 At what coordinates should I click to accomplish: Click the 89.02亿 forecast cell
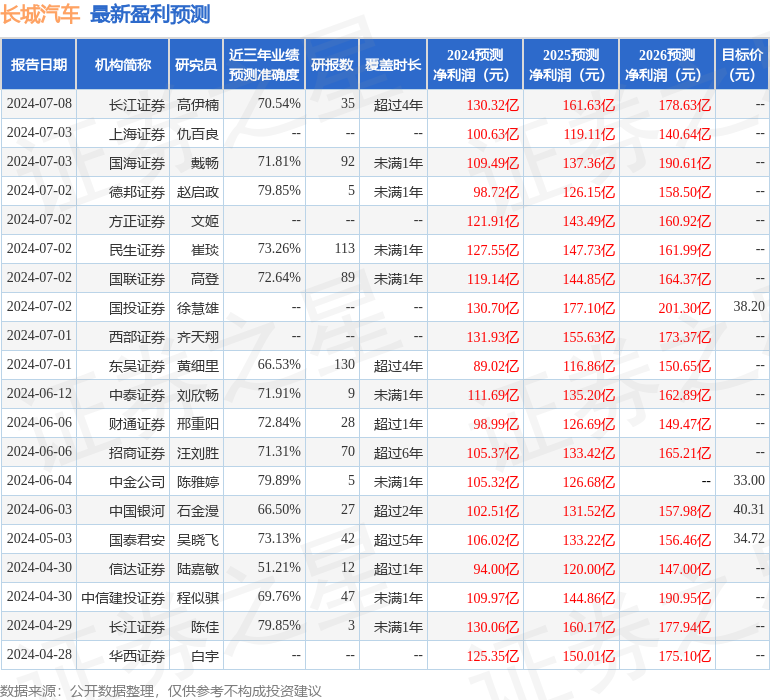496,365
